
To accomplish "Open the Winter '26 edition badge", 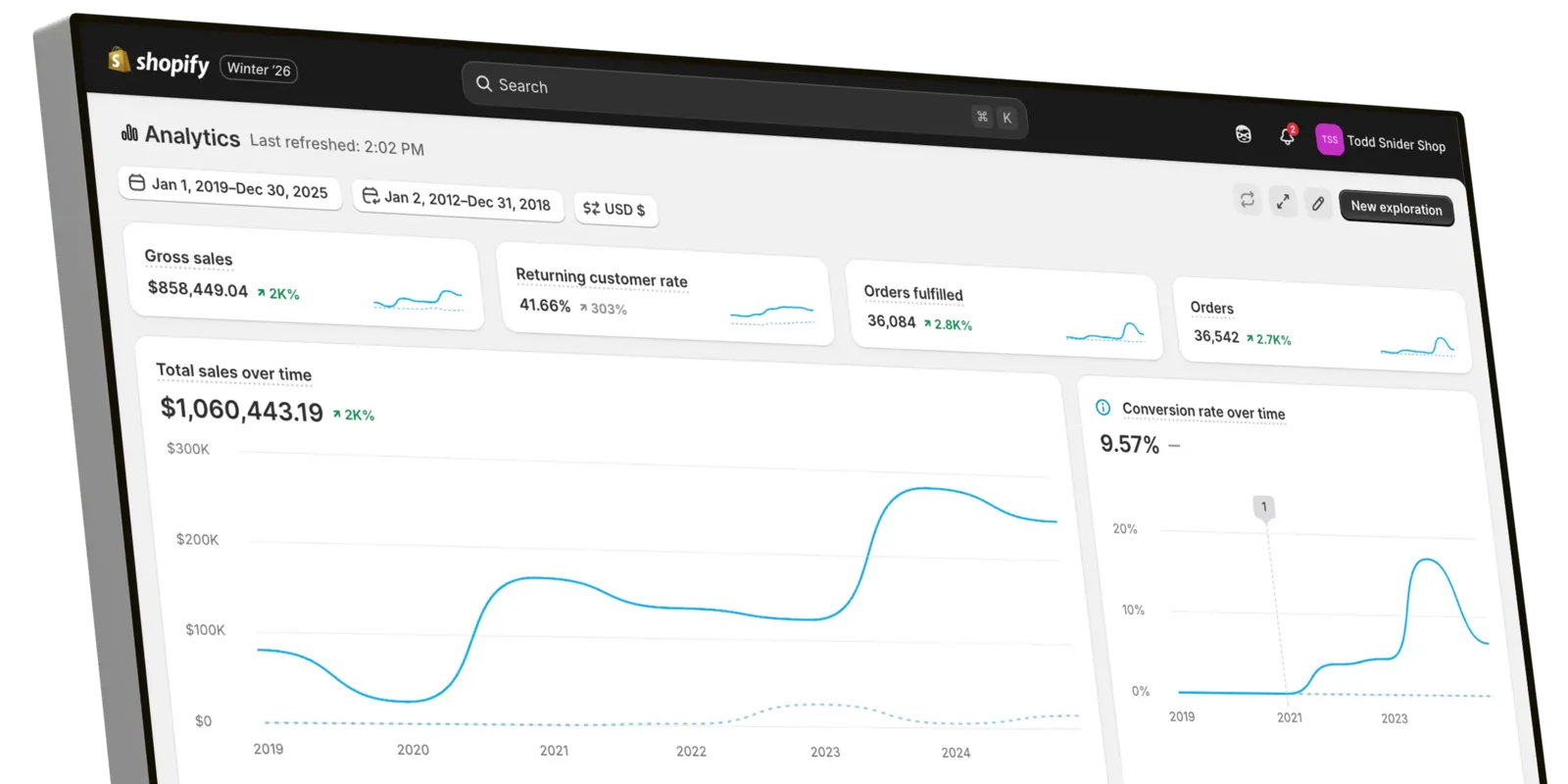I will (259, 70).
